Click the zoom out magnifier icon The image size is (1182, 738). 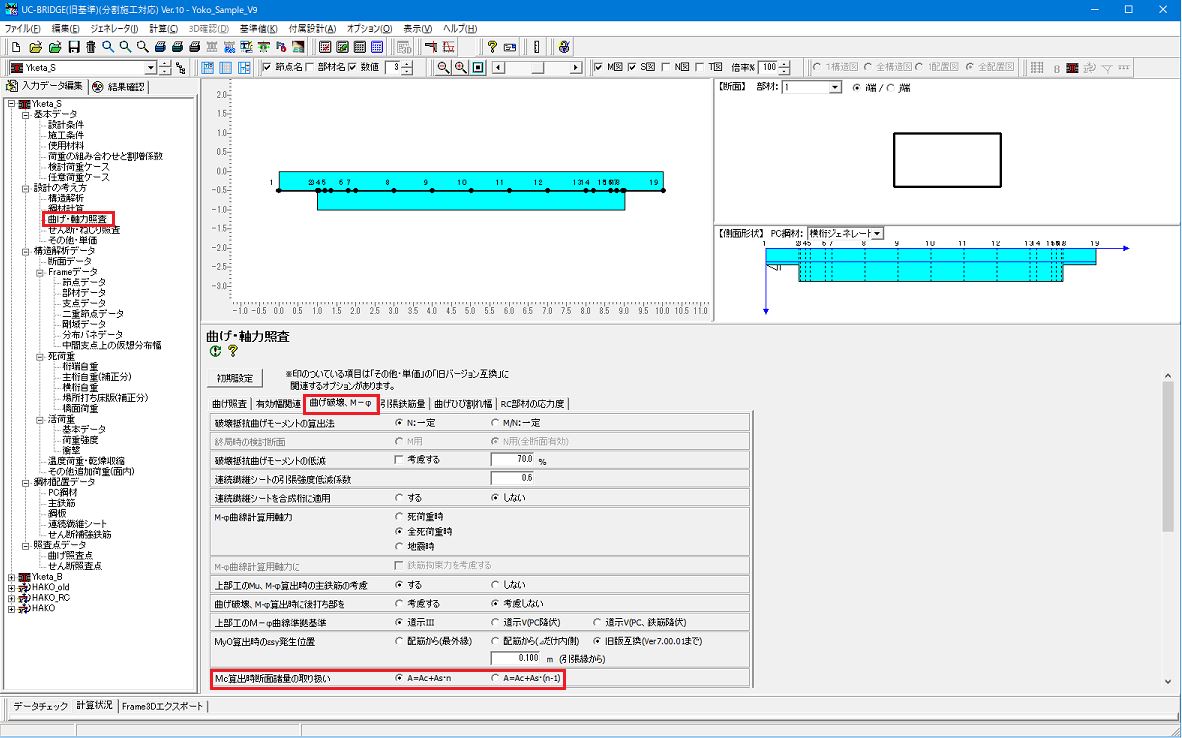click(443, 68)
